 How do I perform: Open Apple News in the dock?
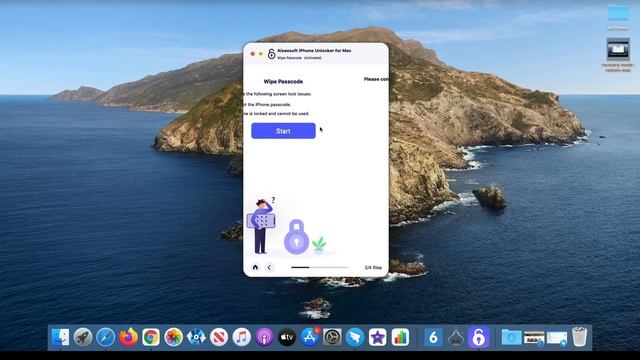coord(219,337)
